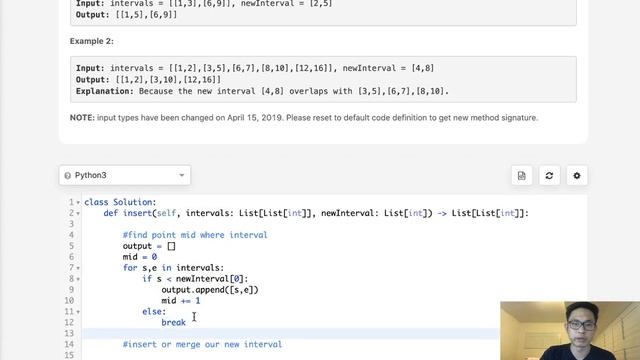Click the 'Example 2:' heading
Screen dimensions: 640x360
[92, 41]
